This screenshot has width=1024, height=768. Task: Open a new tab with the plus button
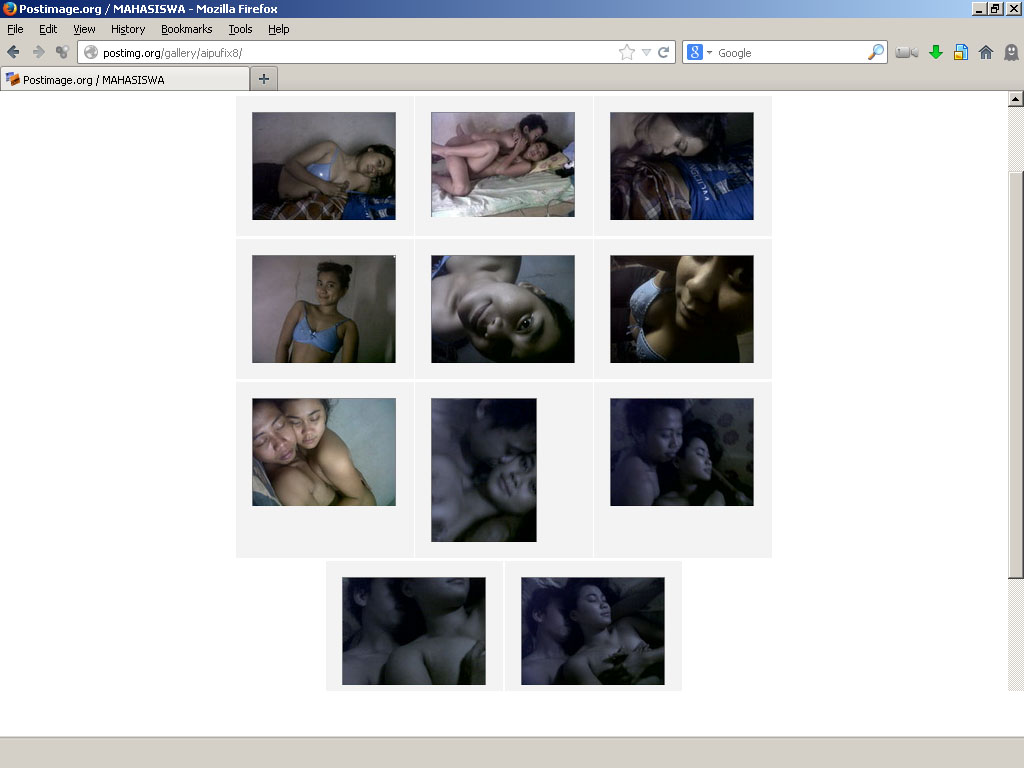pos(263,78)
